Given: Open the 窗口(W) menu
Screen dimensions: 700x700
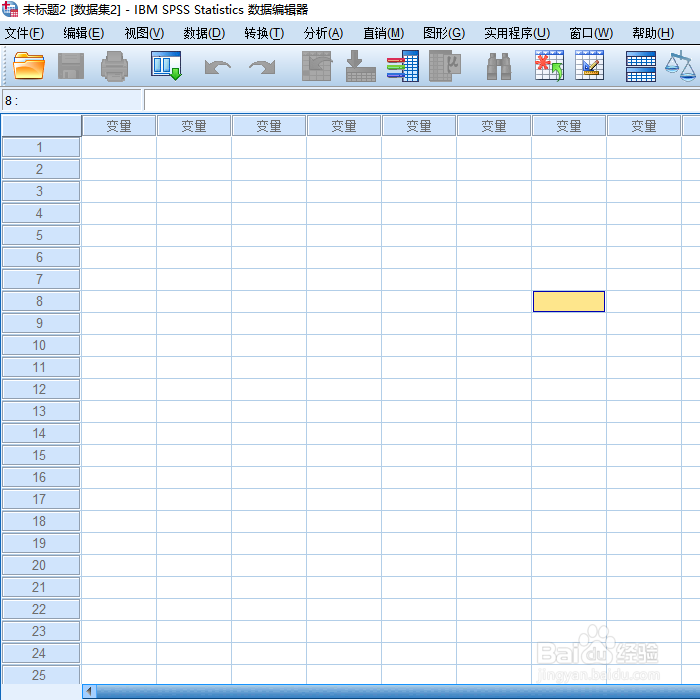Looking at the screenshot, I should pos(591,33).
